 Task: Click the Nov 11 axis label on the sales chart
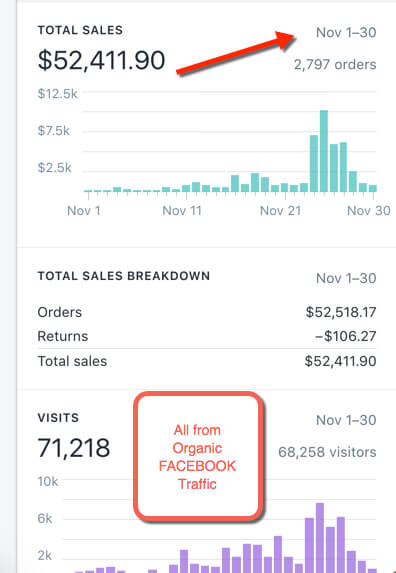182,211
